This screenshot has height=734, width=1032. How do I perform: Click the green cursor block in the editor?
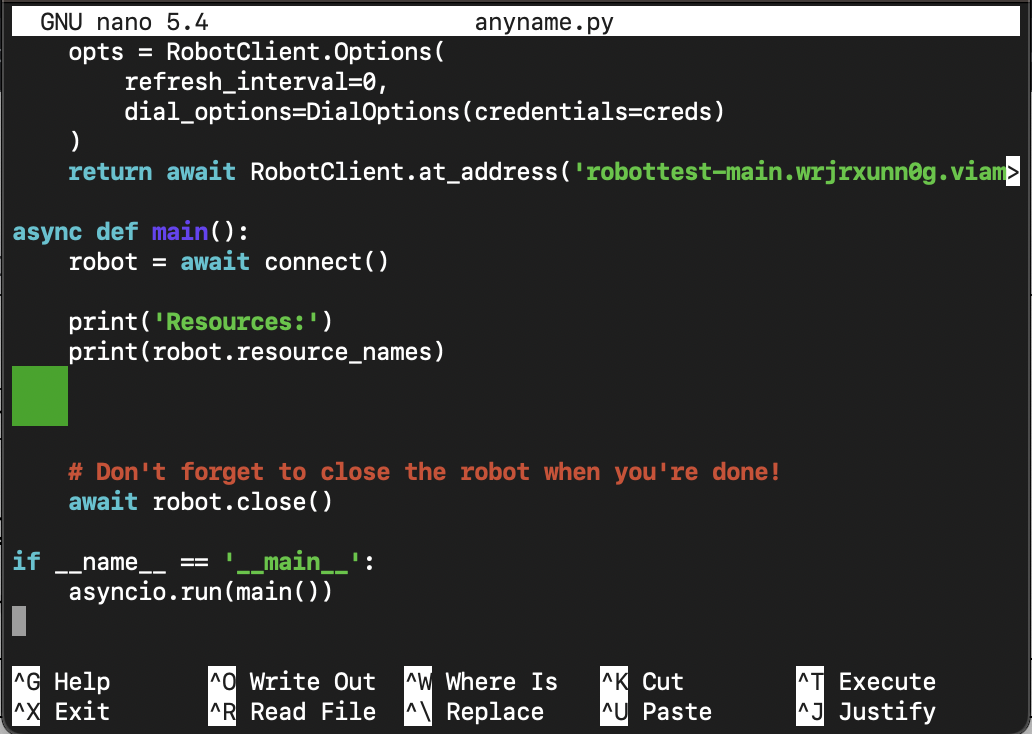(40, 396)
